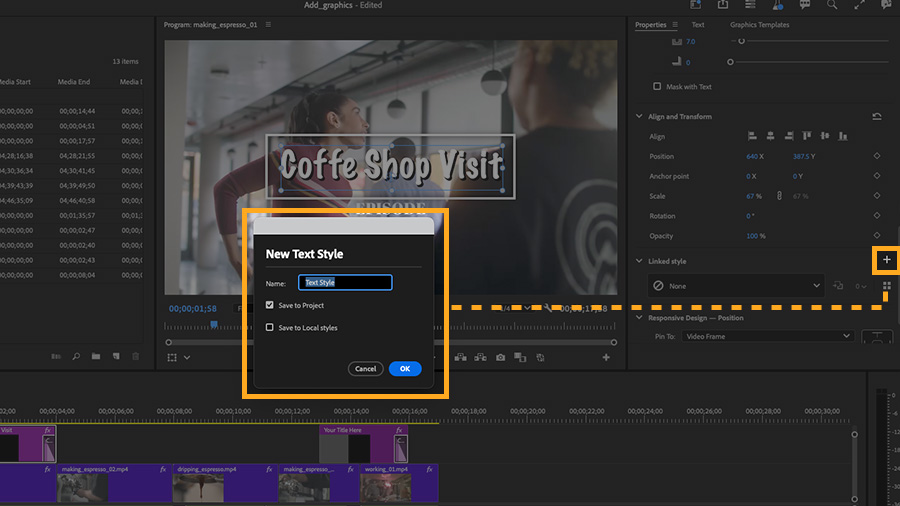The image size is (900, 506).
Task: Toggle the Rotation keyframe diamond
Action: click(x=876, y=215)
